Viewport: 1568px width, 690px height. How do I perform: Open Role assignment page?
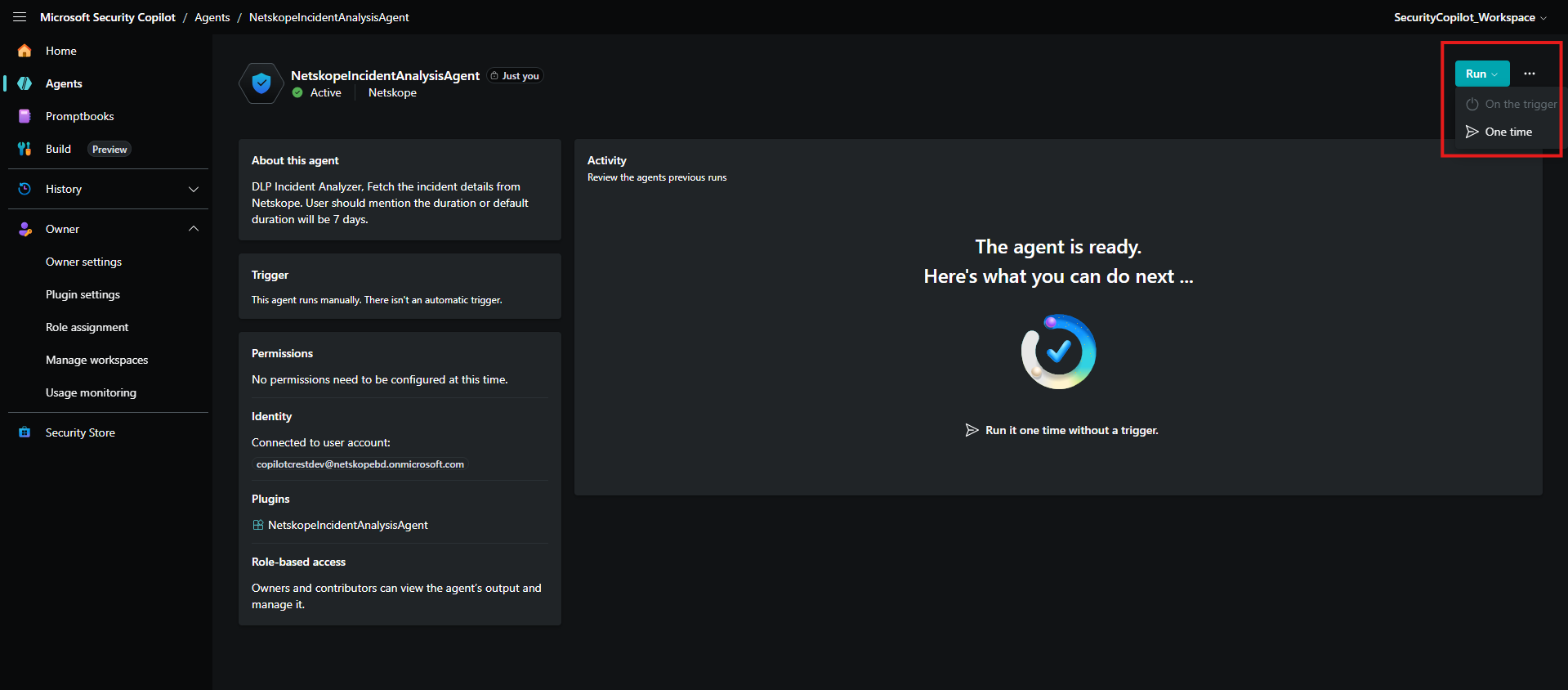(87, 327)
